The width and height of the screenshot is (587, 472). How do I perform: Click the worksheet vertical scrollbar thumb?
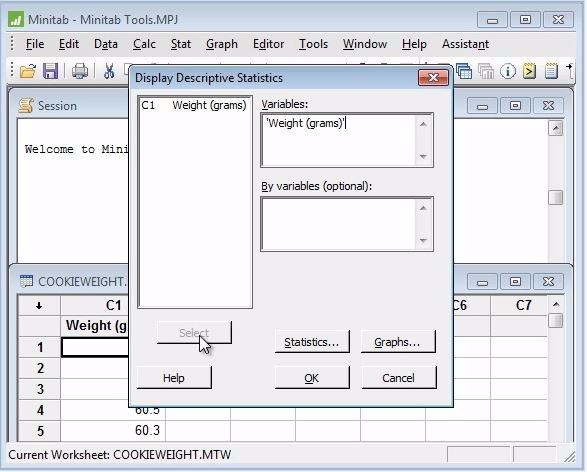557,320
